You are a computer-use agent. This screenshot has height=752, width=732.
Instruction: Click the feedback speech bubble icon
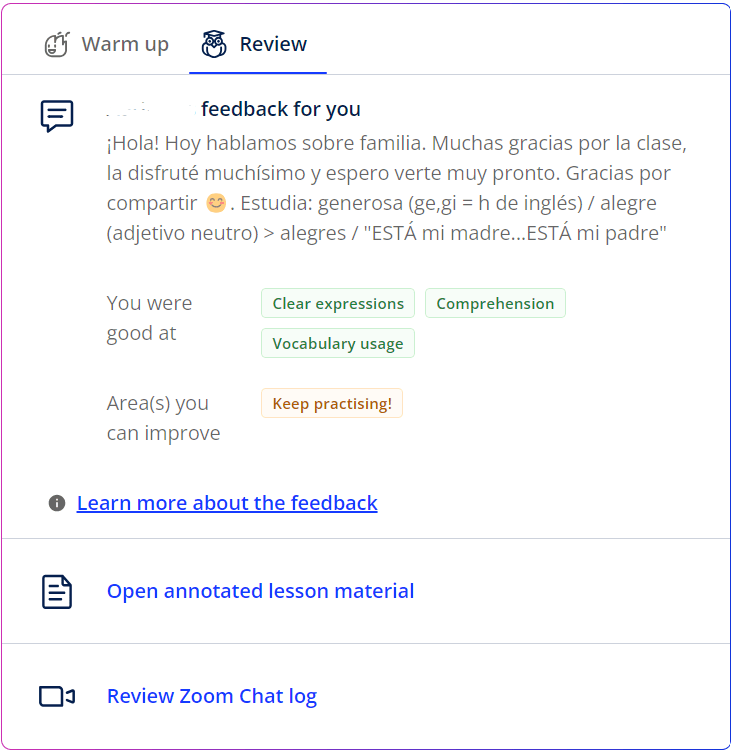57,116
